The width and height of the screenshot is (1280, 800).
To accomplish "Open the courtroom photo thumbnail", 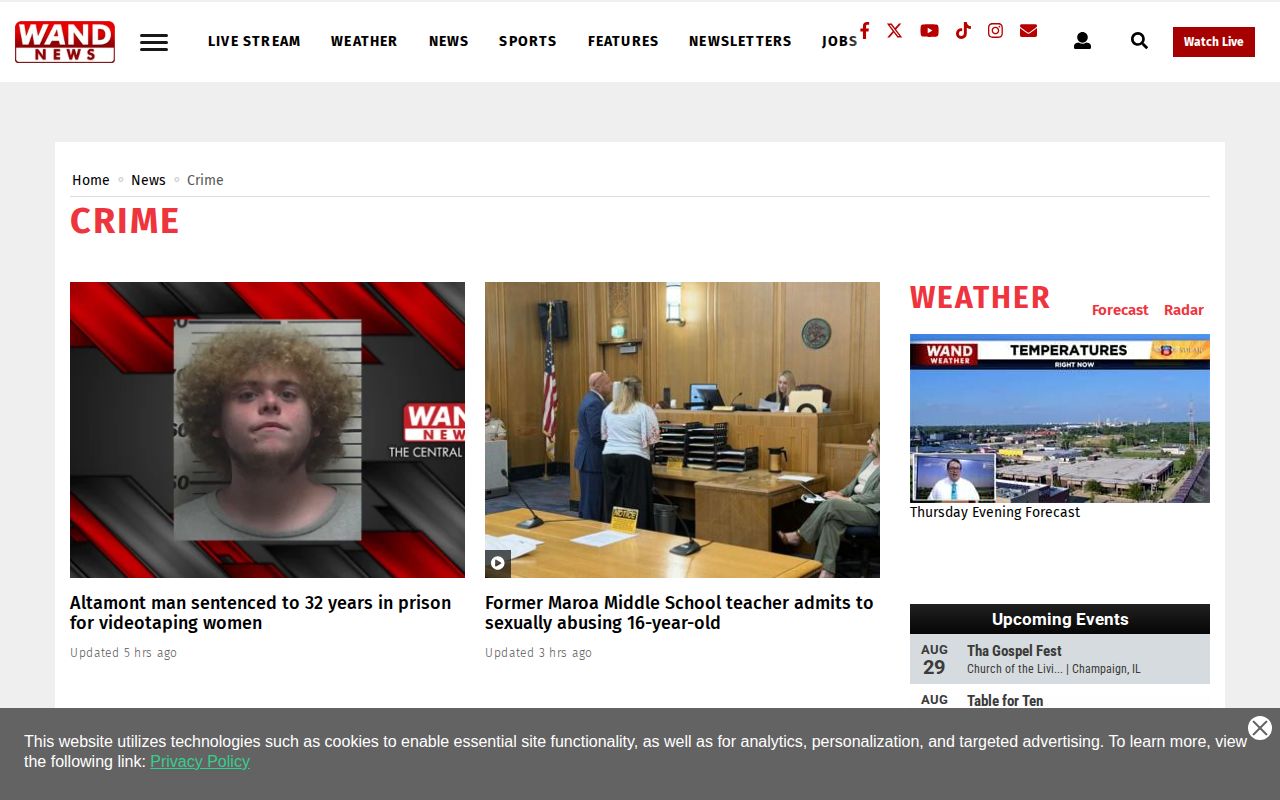I will (x=682, y=430).
